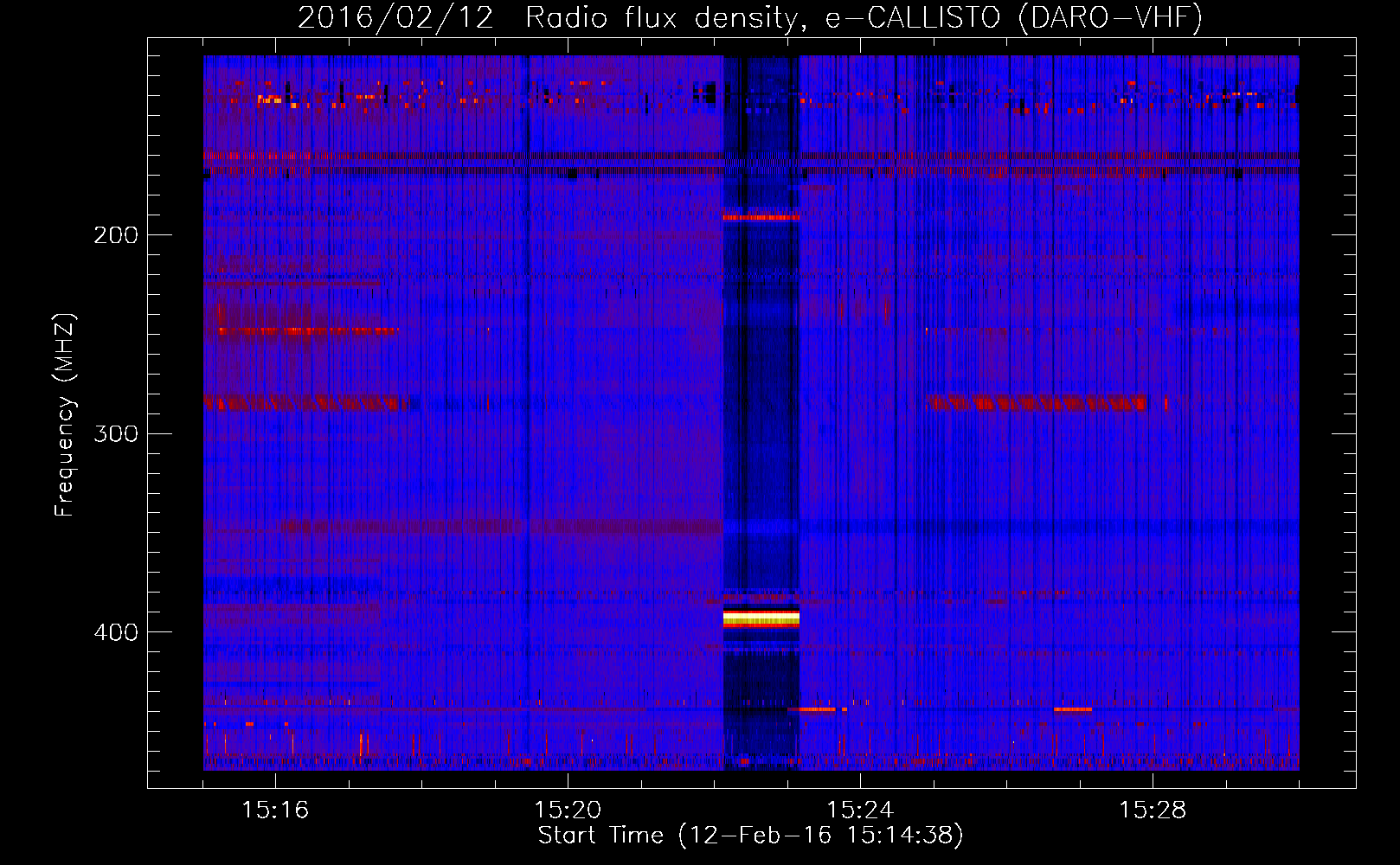This screenshot has height=865, width=1400.
Task: Click the 300 frequency tick label
Action: pos(116,433)
